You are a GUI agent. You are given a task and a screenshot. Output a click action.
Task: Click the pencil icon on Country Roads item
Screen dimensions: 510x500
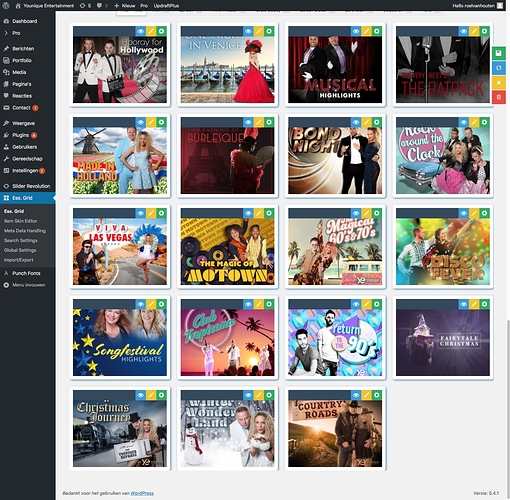(x=366, y=395)
